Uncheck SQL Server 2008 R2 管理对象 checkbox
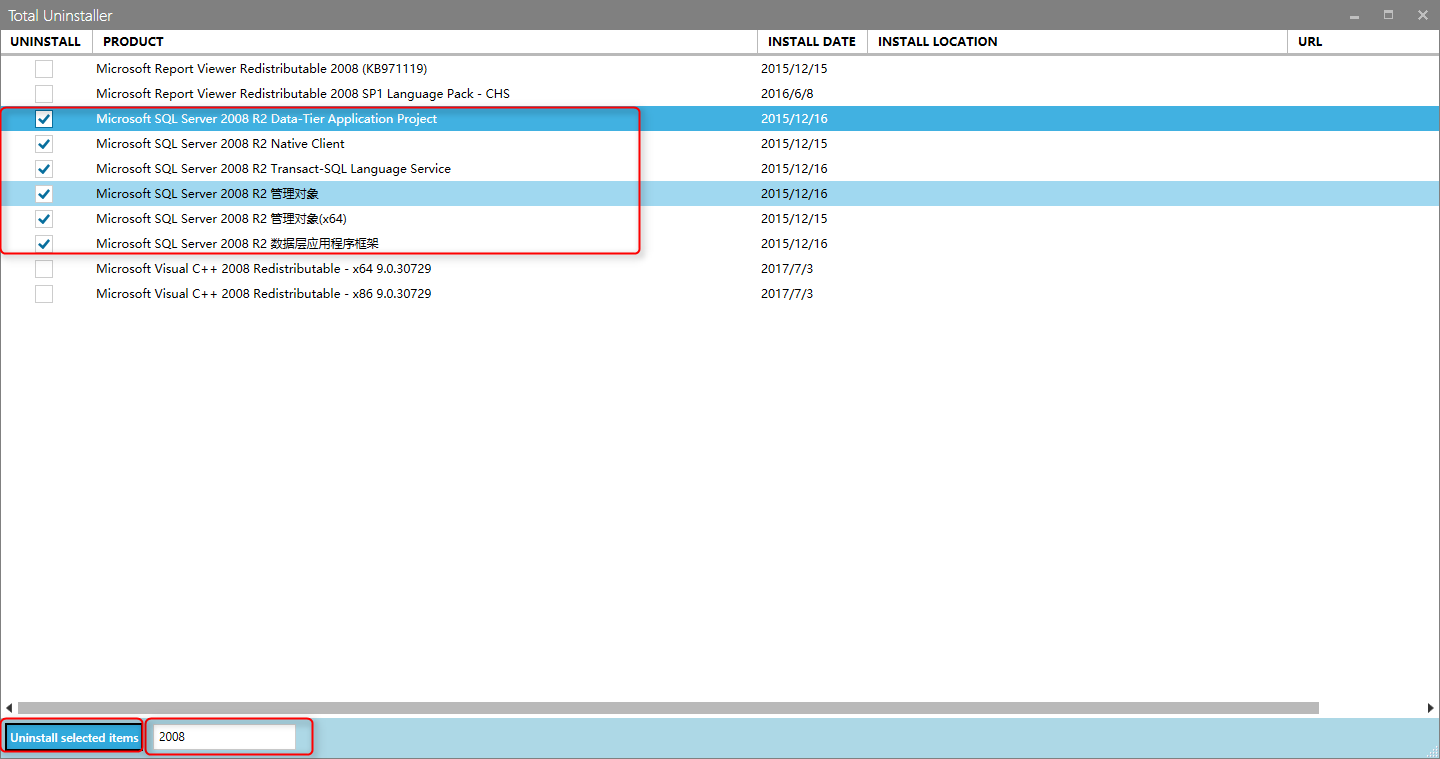 44,194
